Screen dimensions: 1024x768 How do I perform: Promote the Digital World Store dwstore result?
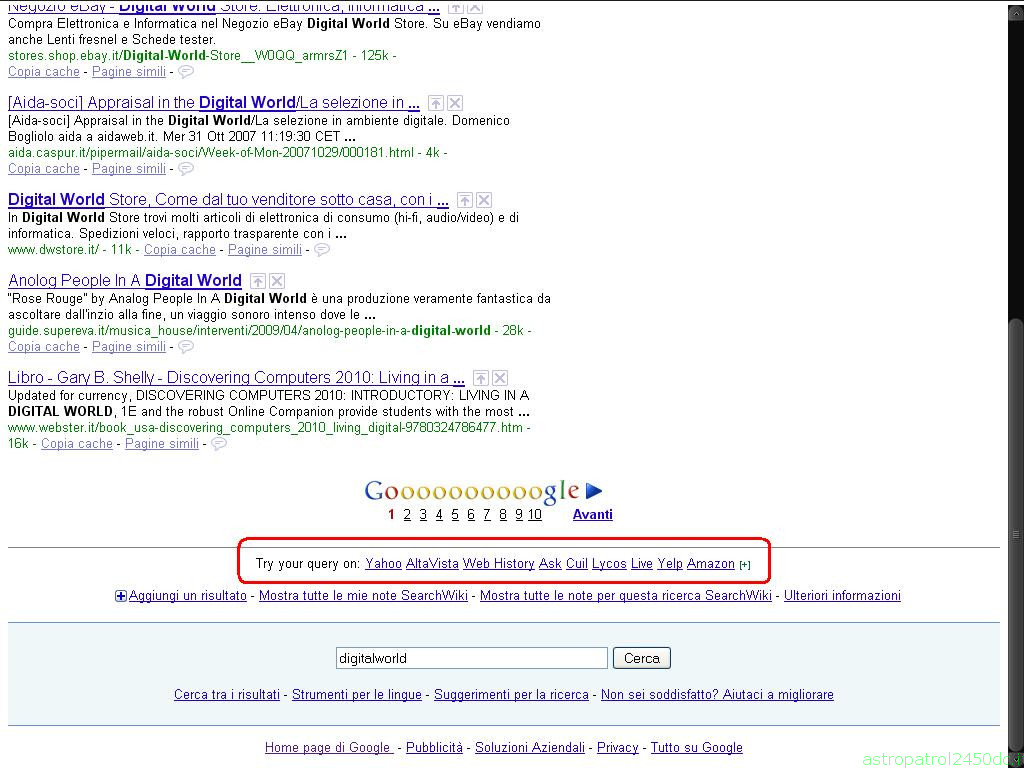pyautogui.click(x=464, y=200)
